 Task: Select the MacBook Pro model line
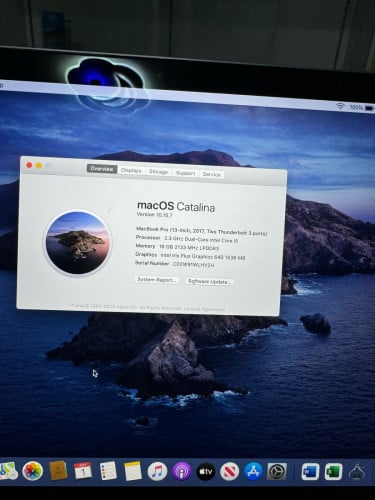click(202, 231)
